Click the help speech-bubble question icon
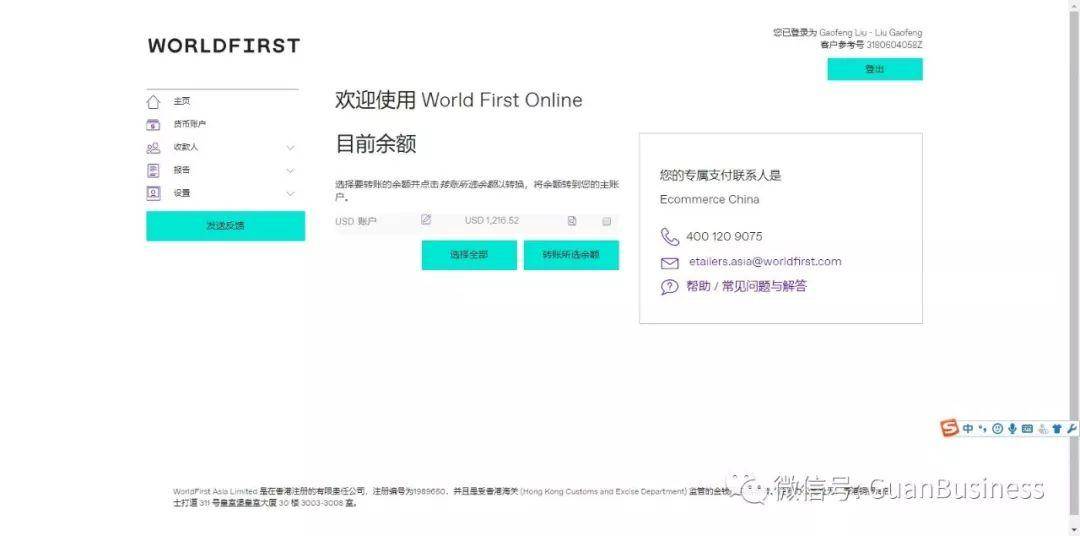Viewport: 1080px width, 536px height. coord(669,287)
